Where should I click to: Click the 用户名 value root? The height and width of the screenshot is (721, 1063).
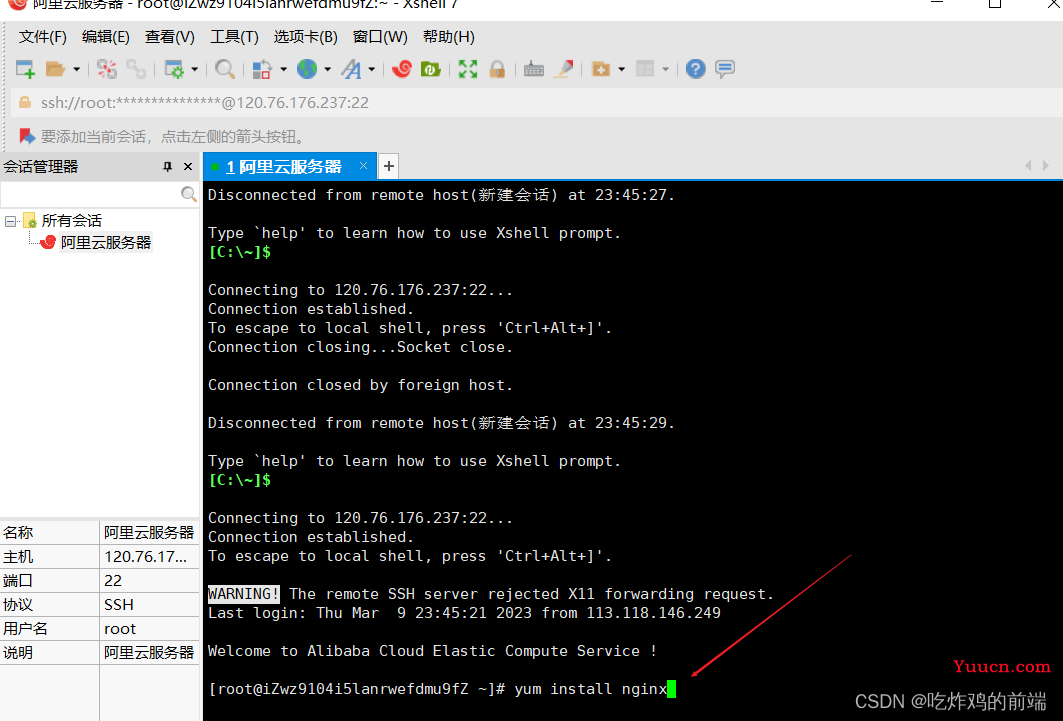coord(120,629)
